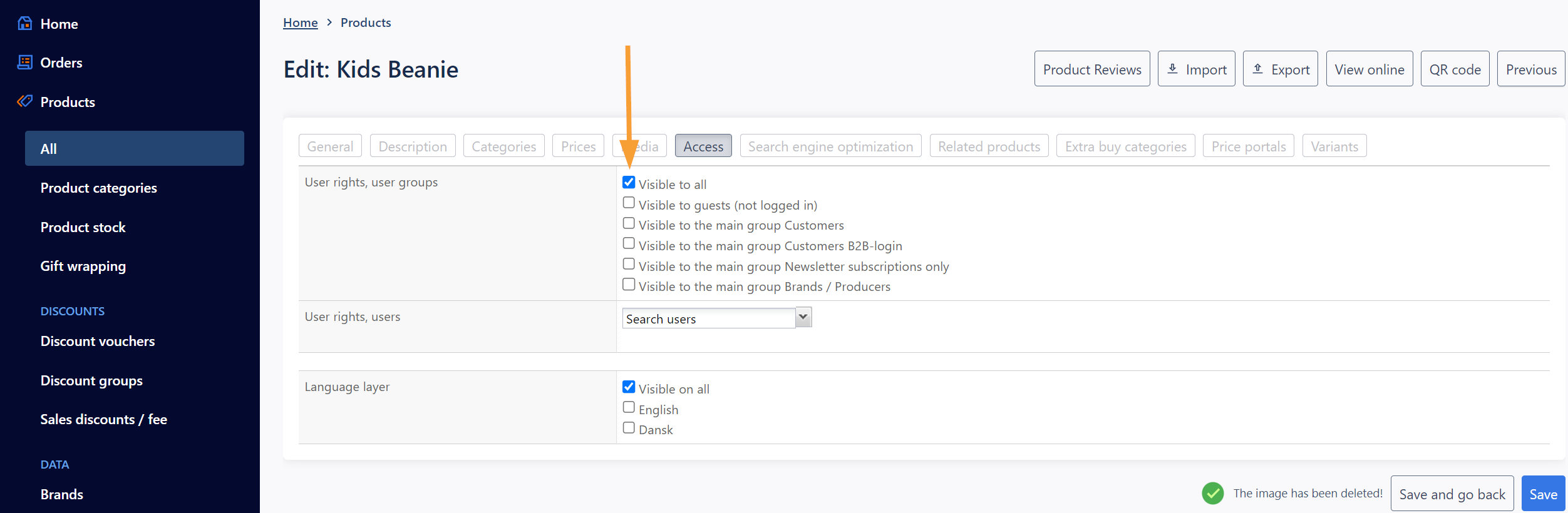Open Home in the sidebar
Viewport: 1568px width, 513px height.
59,24
